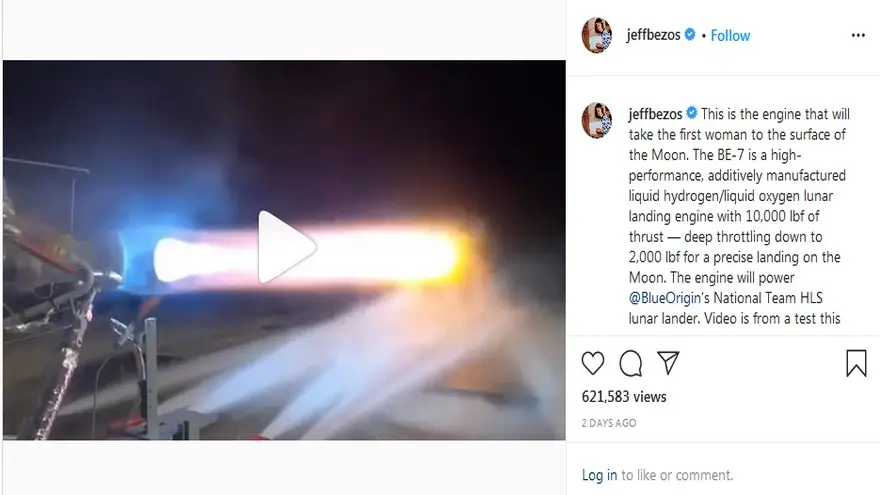Click the Log in link
Viewport: 880px width, 495px height.
click(599, 475)
